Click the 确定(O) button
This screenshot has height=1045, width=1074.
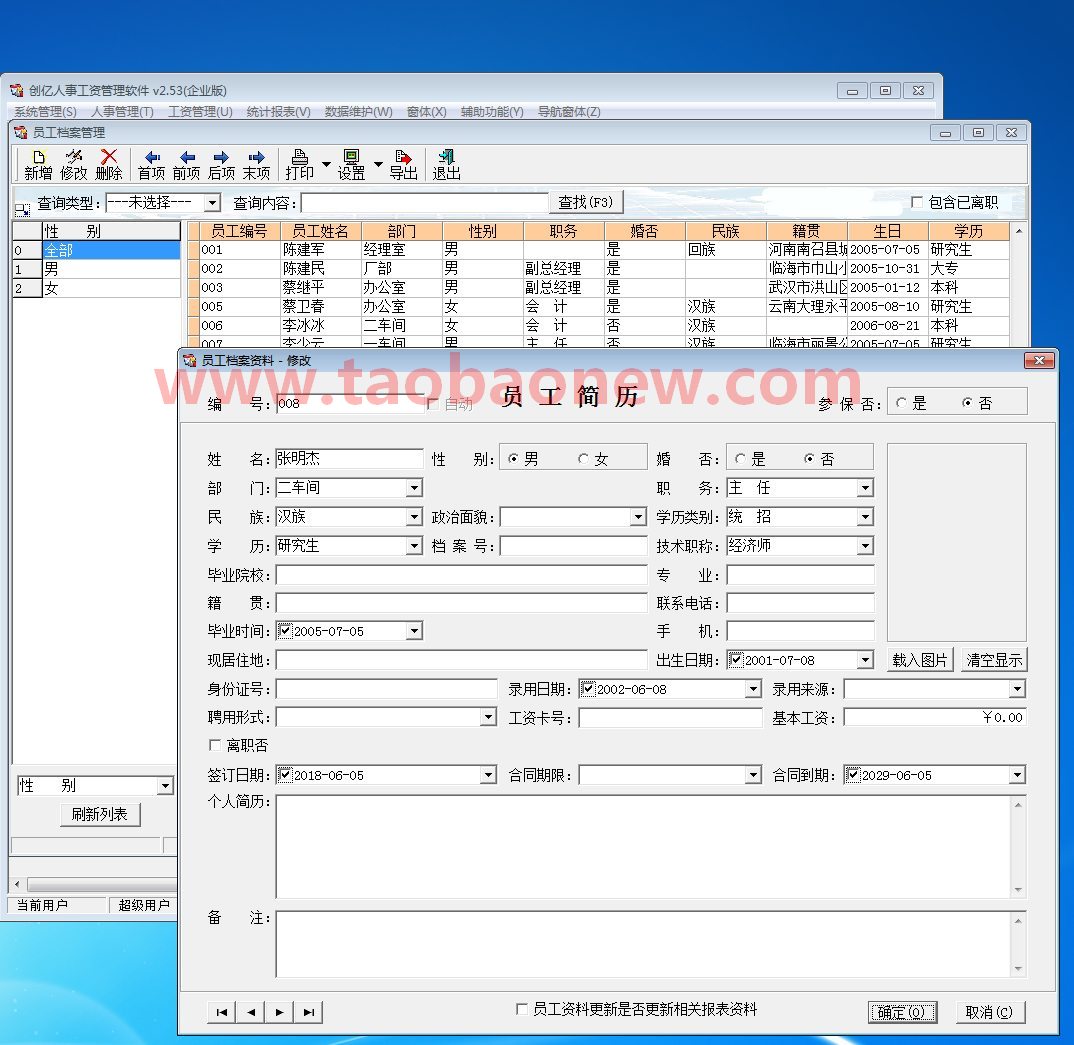click(901, 1012)
